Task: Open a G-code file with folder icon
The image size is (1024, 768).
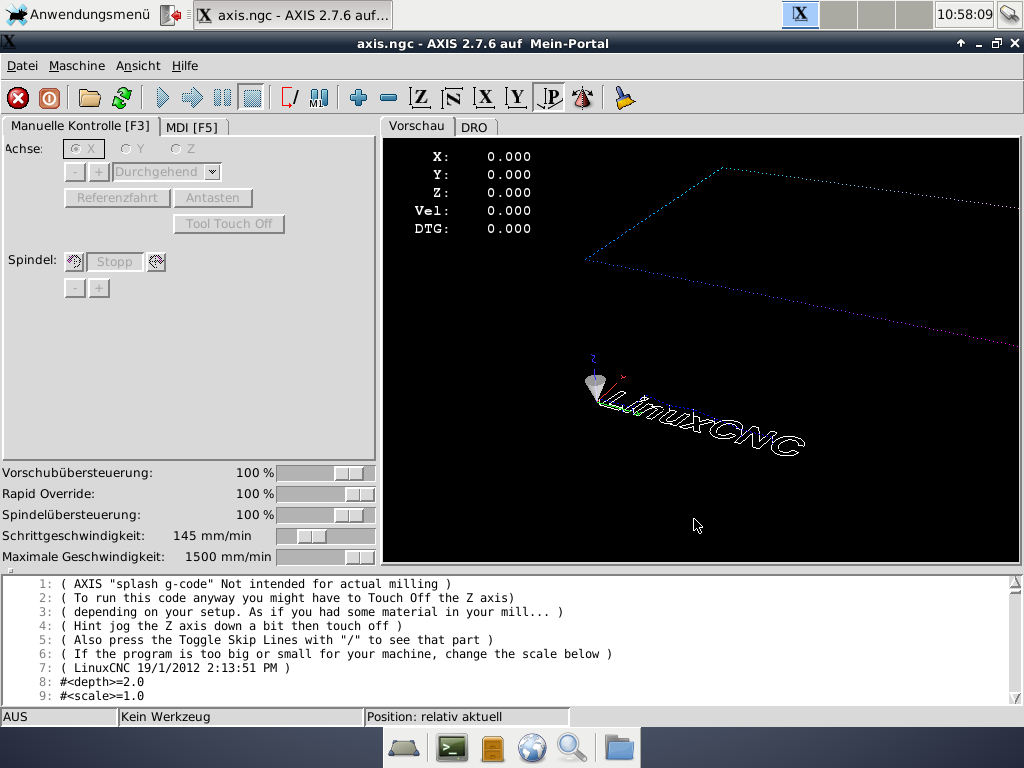Action: (x=89, y=98)
